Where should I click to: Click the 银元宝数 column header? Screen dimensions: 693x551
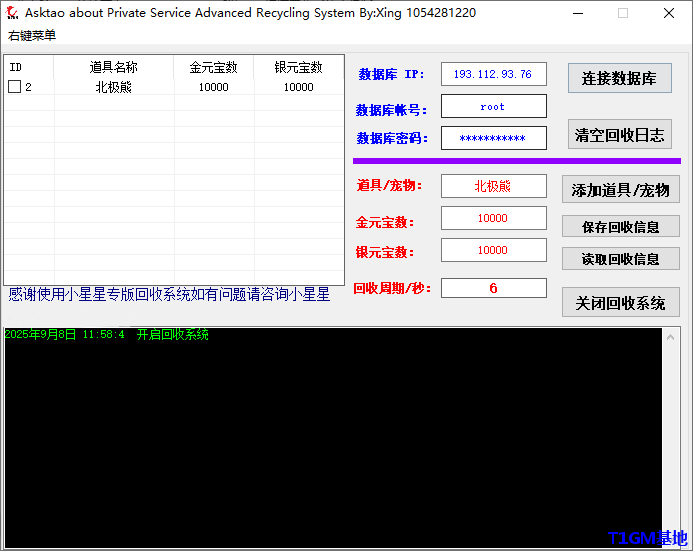298,67
